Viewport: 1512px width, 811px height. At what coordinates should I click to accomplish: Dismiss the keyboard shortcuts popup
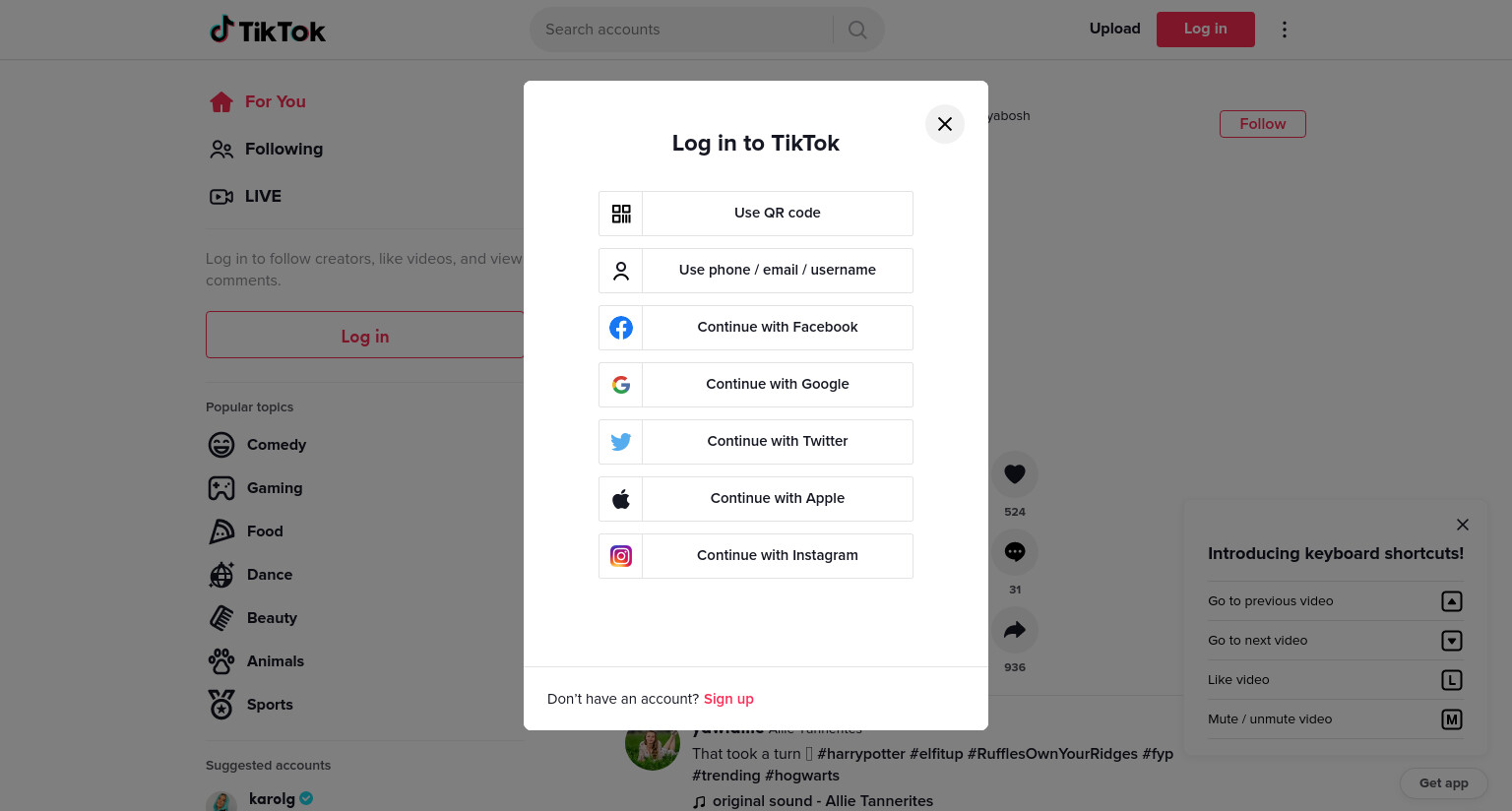[x=1463, y=525]
